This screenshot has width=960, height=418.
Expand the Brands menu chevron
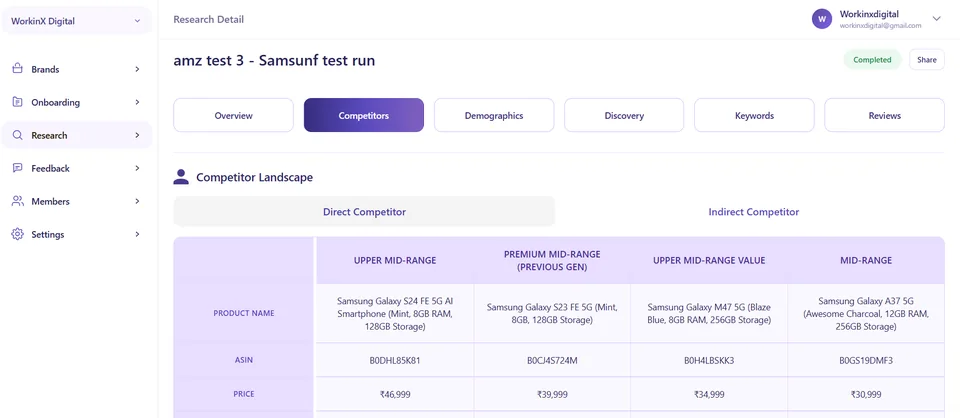point(137,69)
